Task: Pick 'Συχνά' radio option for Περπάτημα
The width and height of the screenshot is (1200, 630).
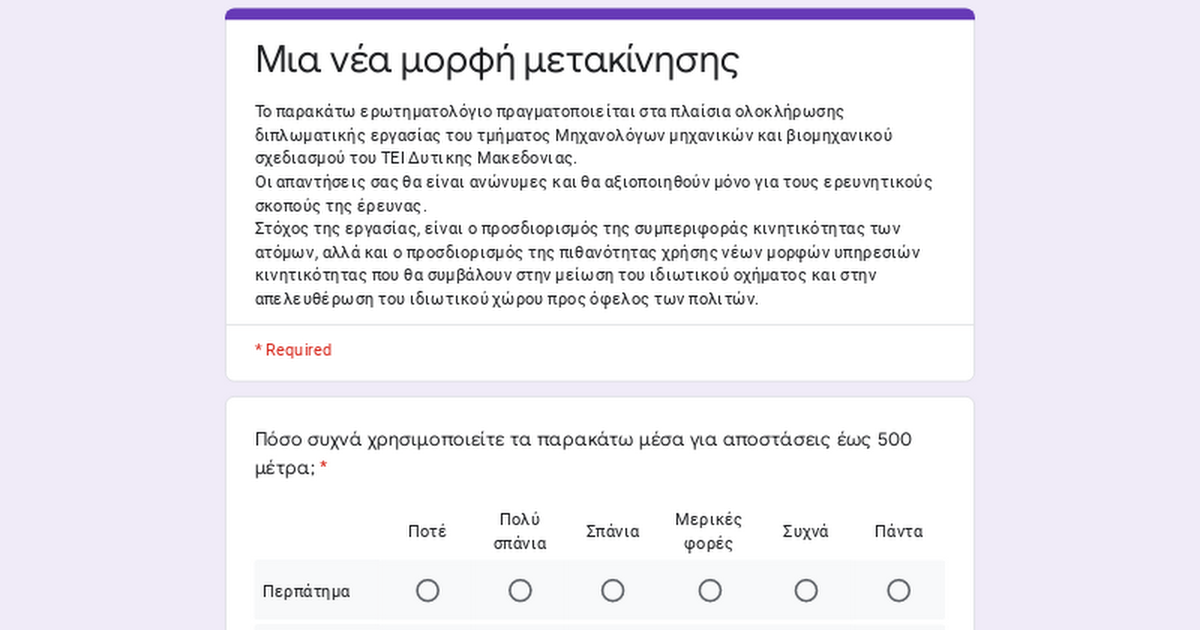Action: (806, 591)
